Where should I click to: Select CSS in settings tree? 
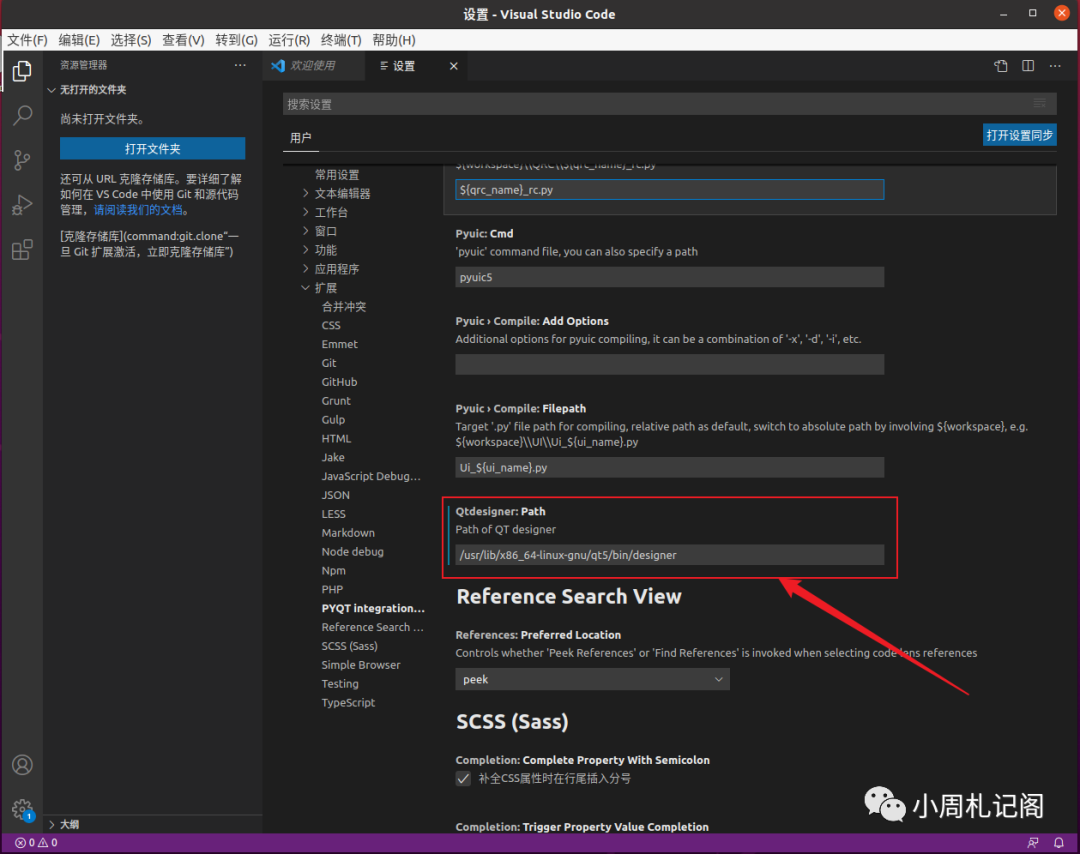pos(331,325)
